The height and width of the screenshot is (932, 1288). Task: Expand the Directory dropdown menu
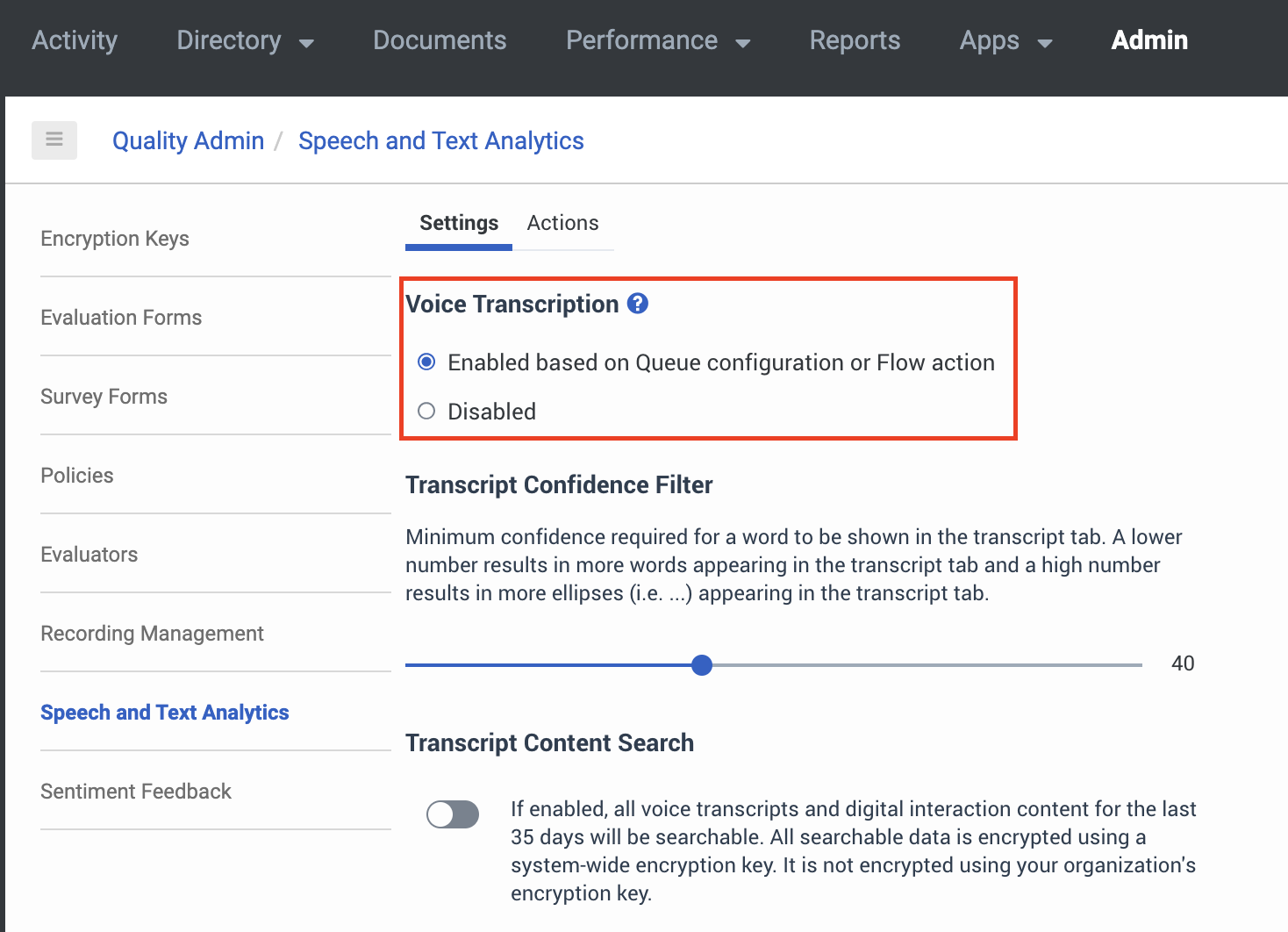click(245, 40)
